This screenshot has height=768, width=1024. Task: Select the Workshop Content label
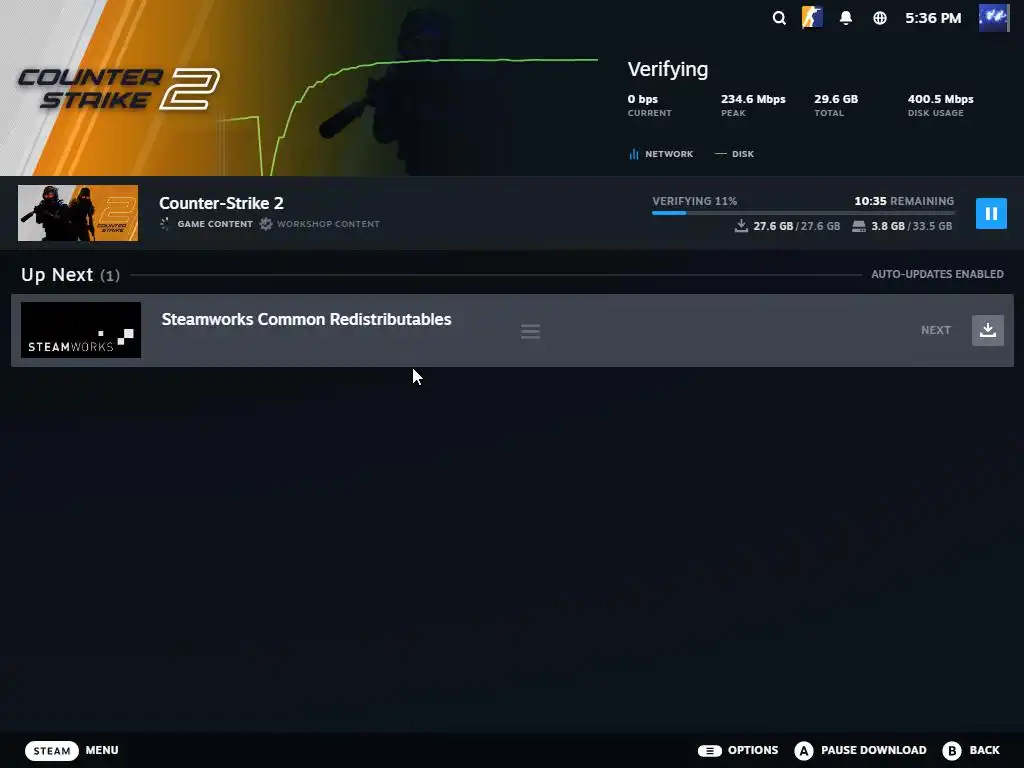(x=328, y=224)
